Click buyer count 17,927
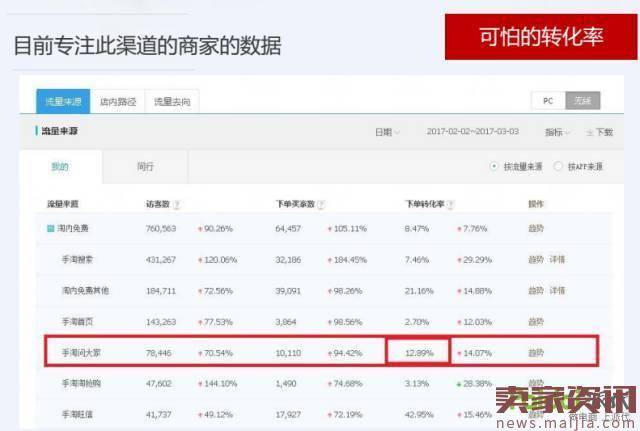640x431 pixels. (x=288, y=415)
